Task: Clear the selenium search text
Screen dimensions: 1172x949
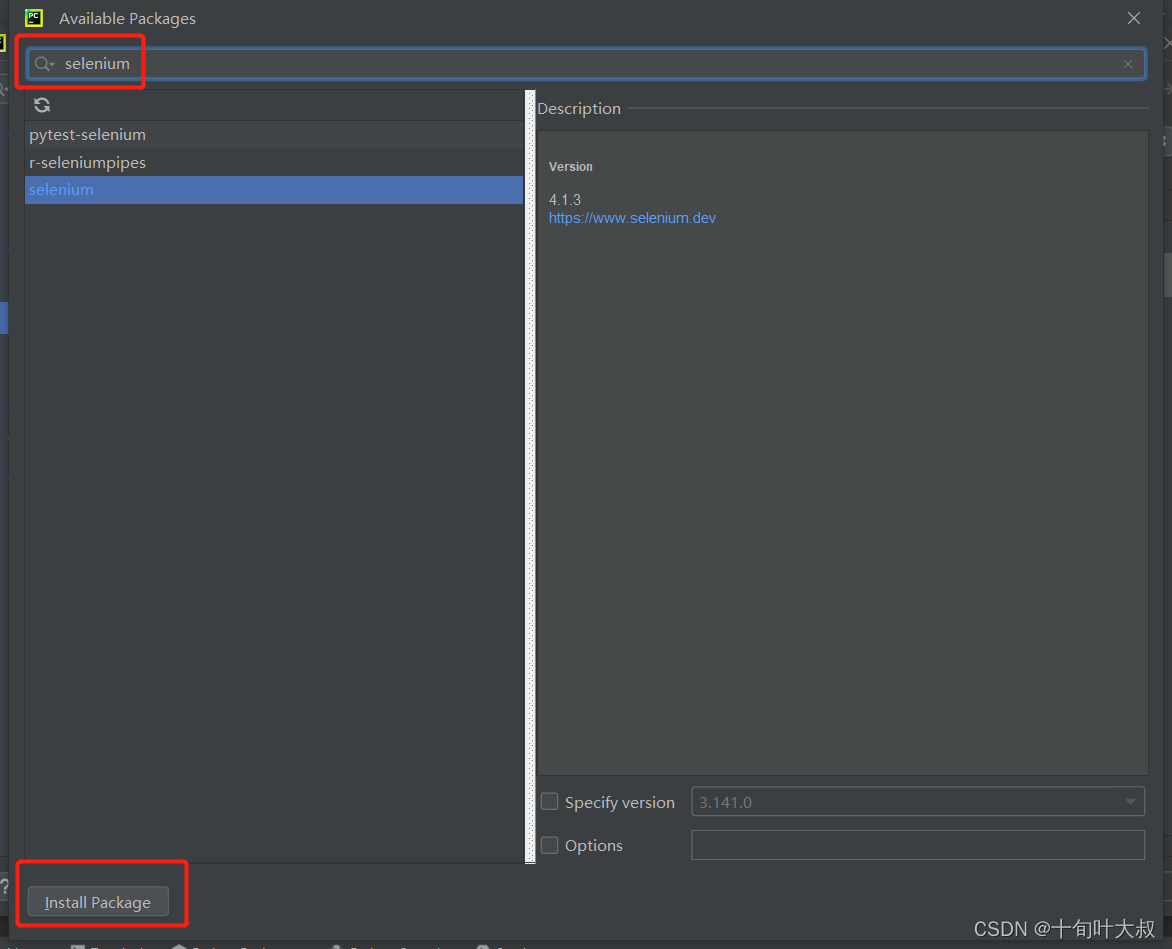Action: point(1127,64)
